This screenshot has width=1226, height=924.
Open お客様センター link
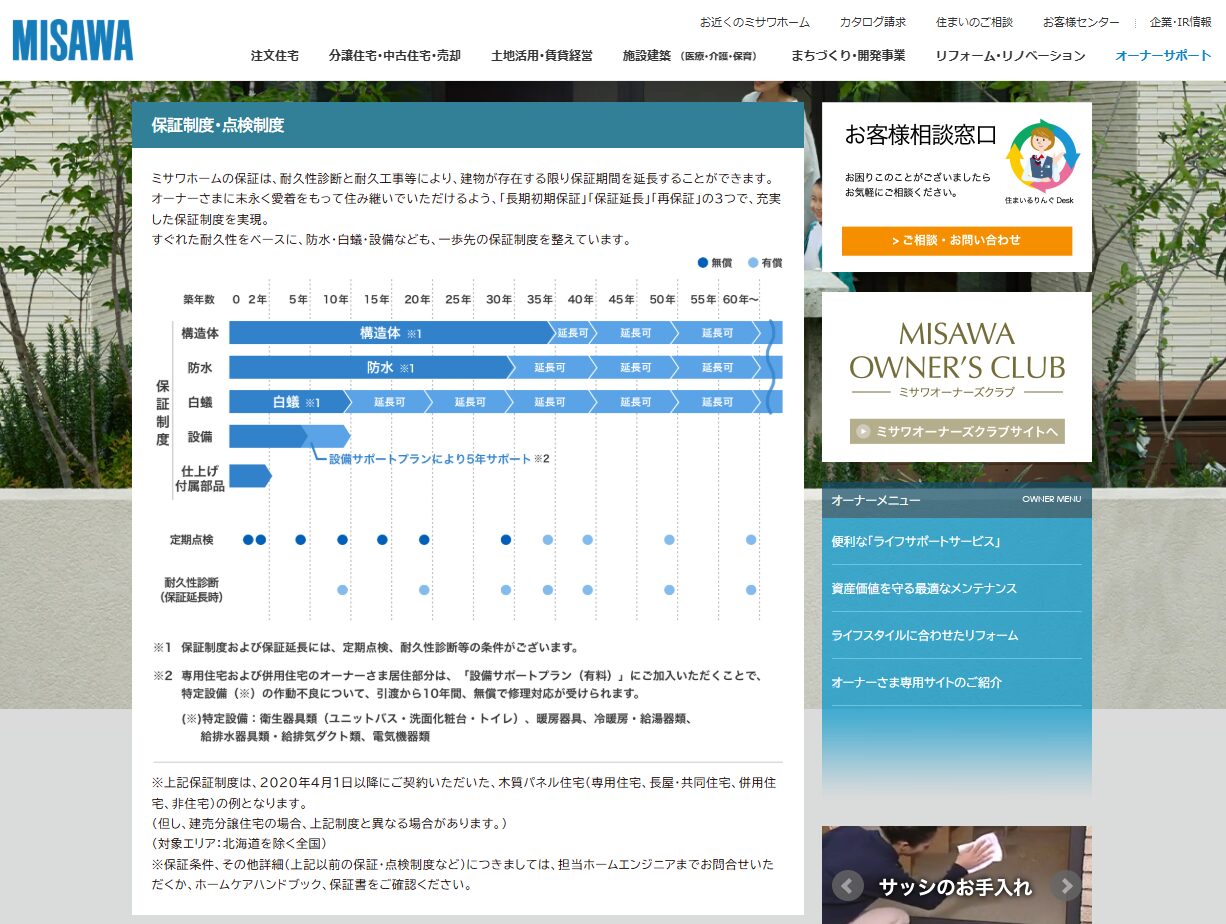(1081, 22)
